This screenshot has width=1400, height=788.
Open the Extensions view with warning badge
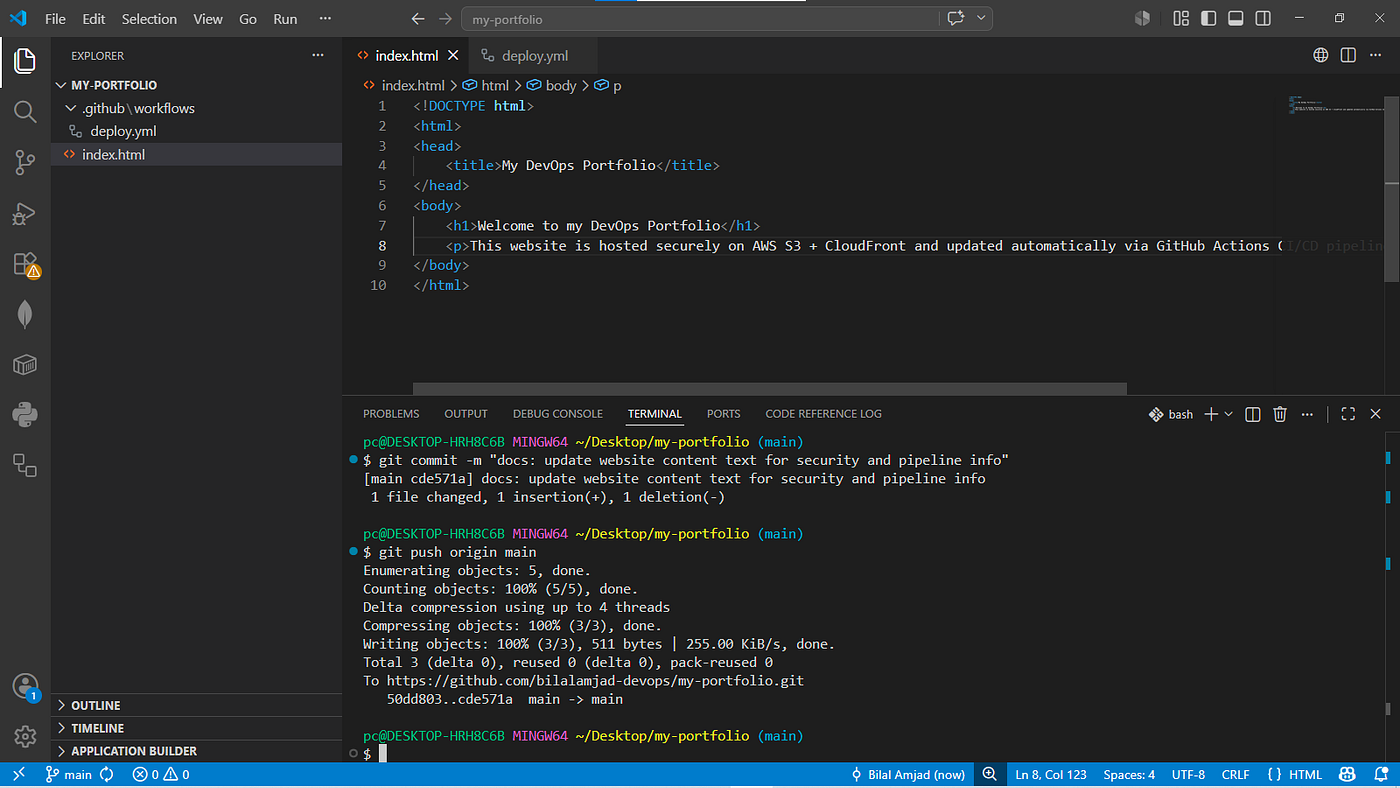(x=25, y=264)
